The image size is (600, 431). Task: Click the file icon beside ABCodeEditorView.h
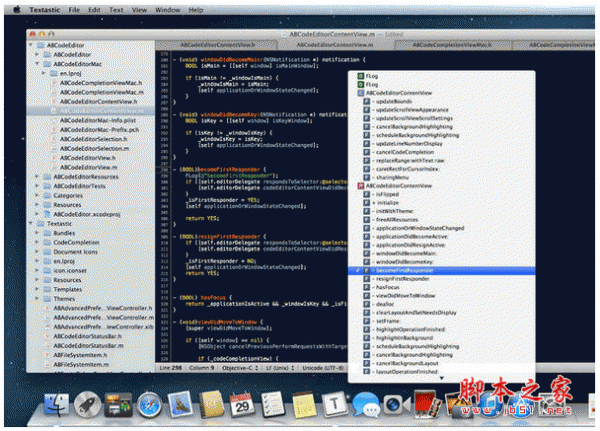click(54, 158)
